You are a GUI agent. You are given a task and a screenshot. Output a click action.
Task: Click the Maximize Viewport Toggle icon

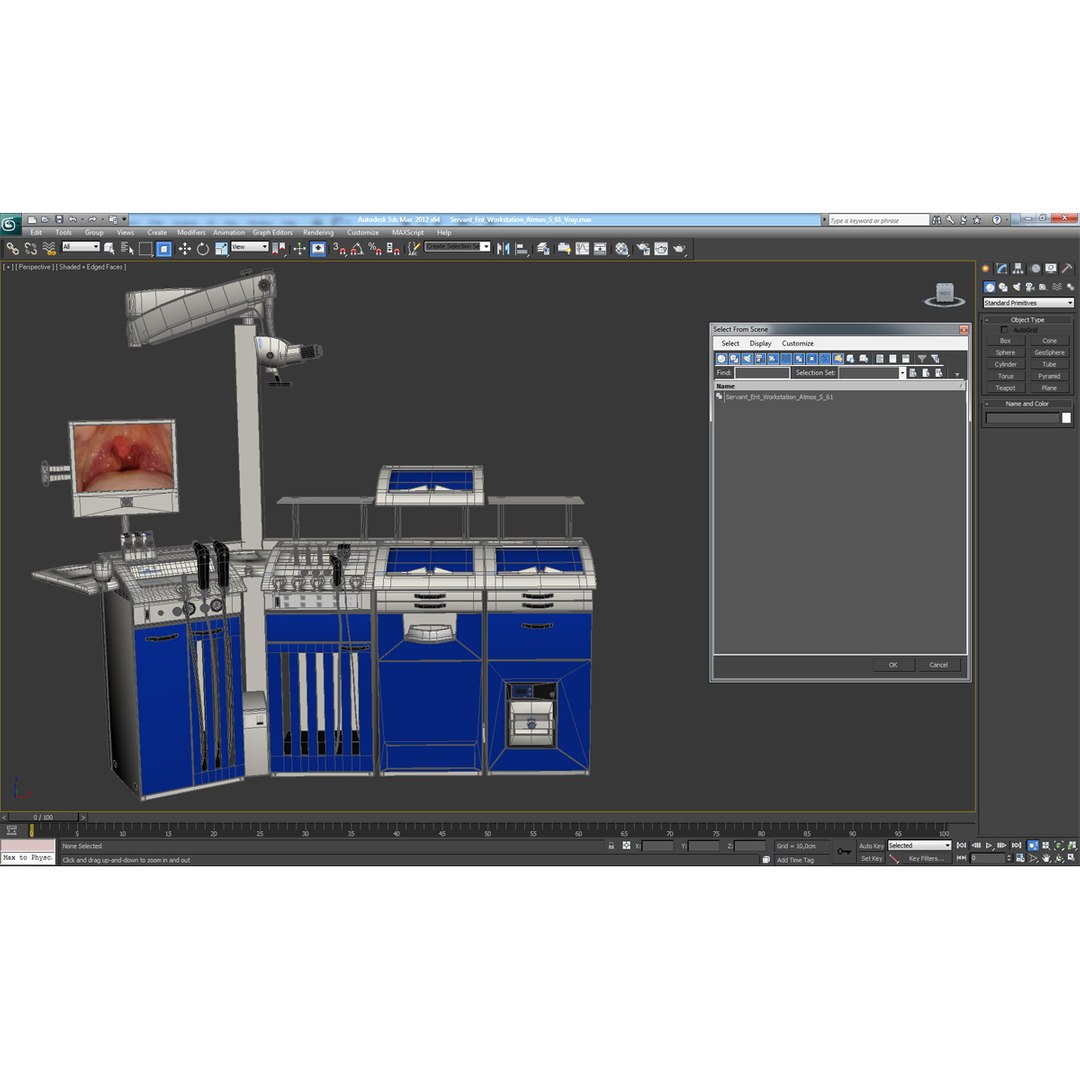[x=1071, y=858]
